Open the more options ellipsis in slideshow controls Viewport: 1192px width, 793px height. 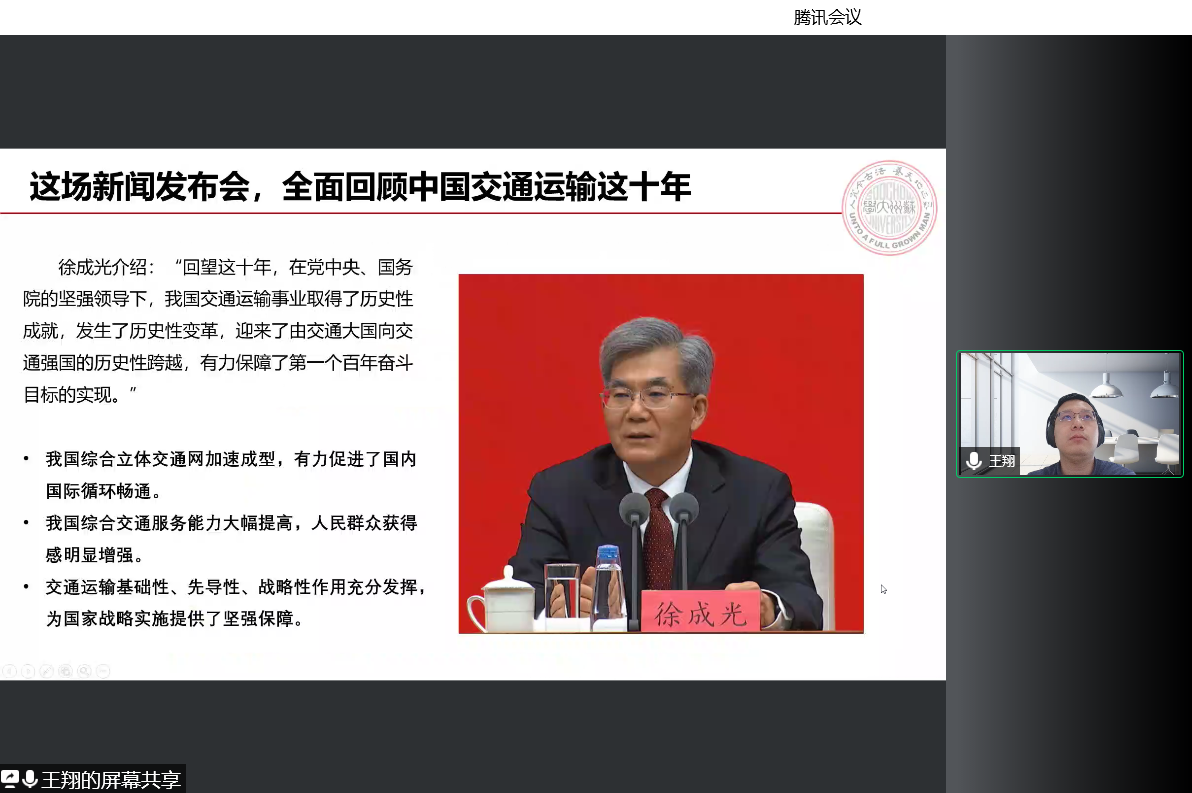click(x=103, y=671)
